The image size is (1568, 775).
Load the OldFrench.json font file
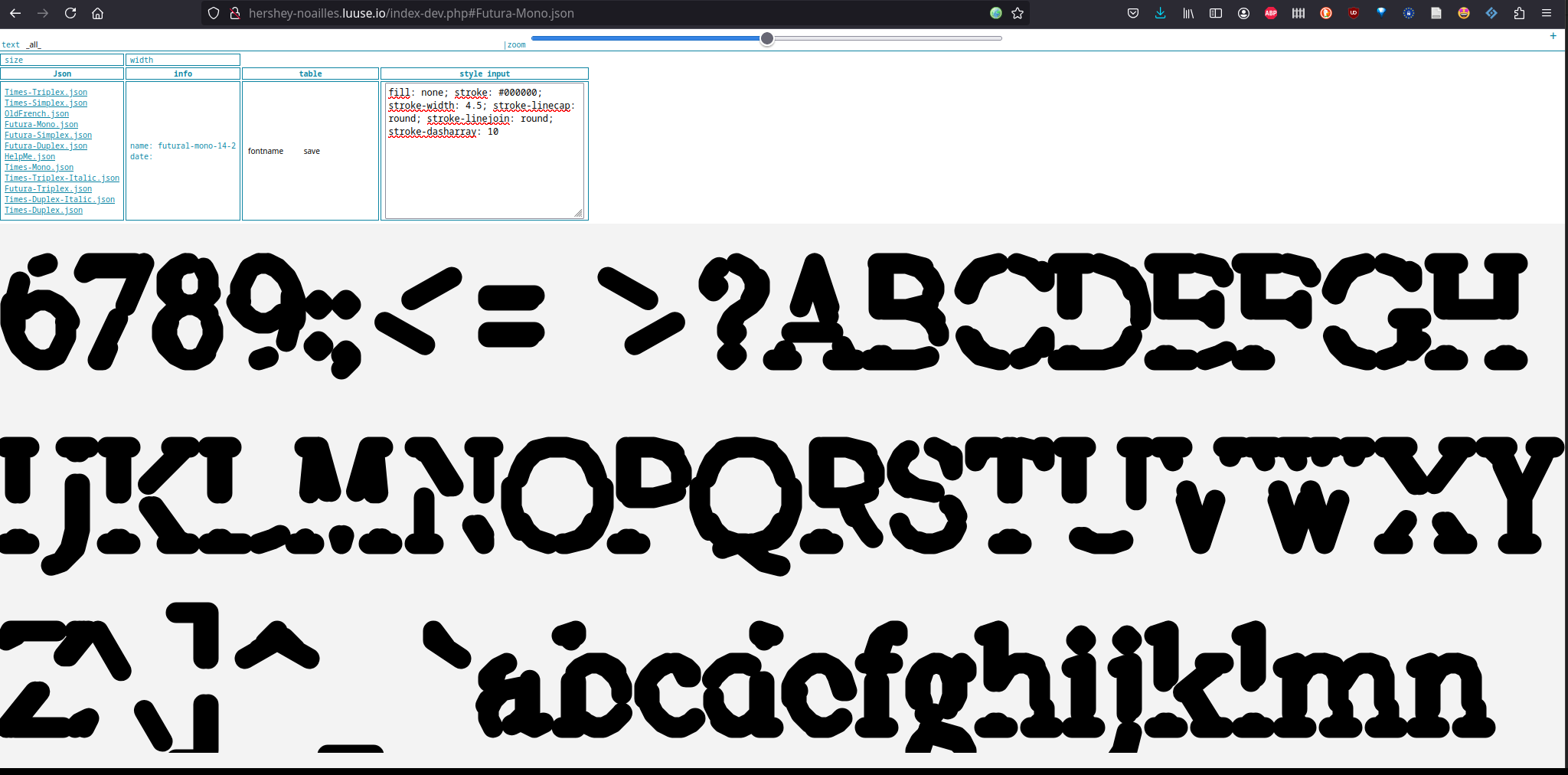37,113
